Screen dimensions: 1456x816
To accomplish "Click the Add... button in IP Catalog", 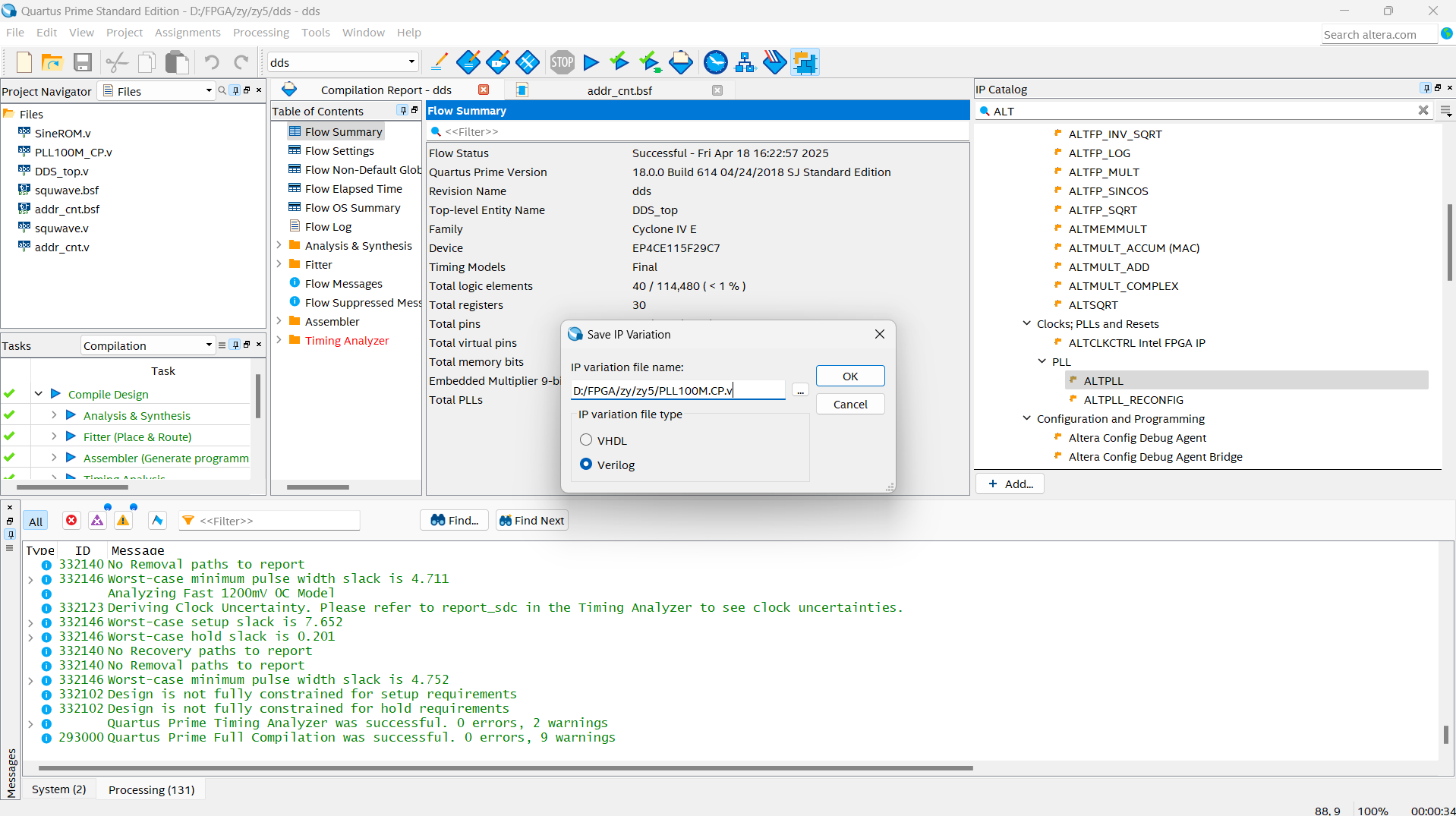I will pos(1010,484).
